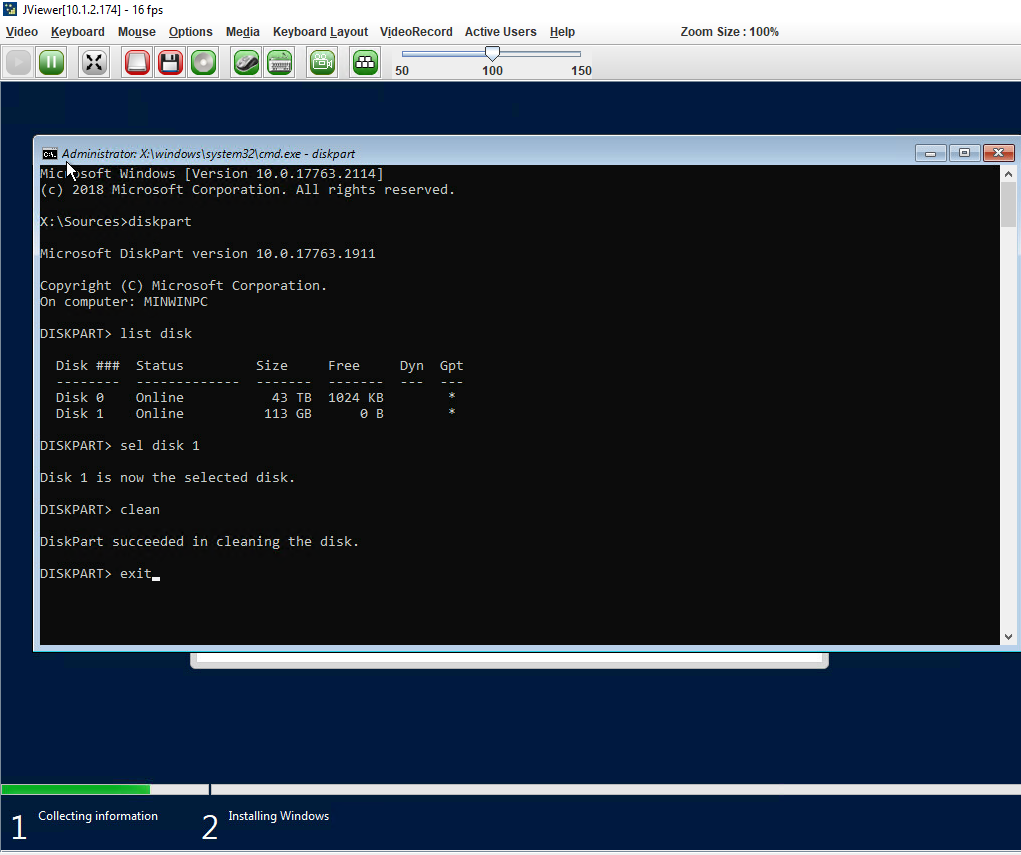
Task: Start video recording with camera icon
Action: [322, 63]
